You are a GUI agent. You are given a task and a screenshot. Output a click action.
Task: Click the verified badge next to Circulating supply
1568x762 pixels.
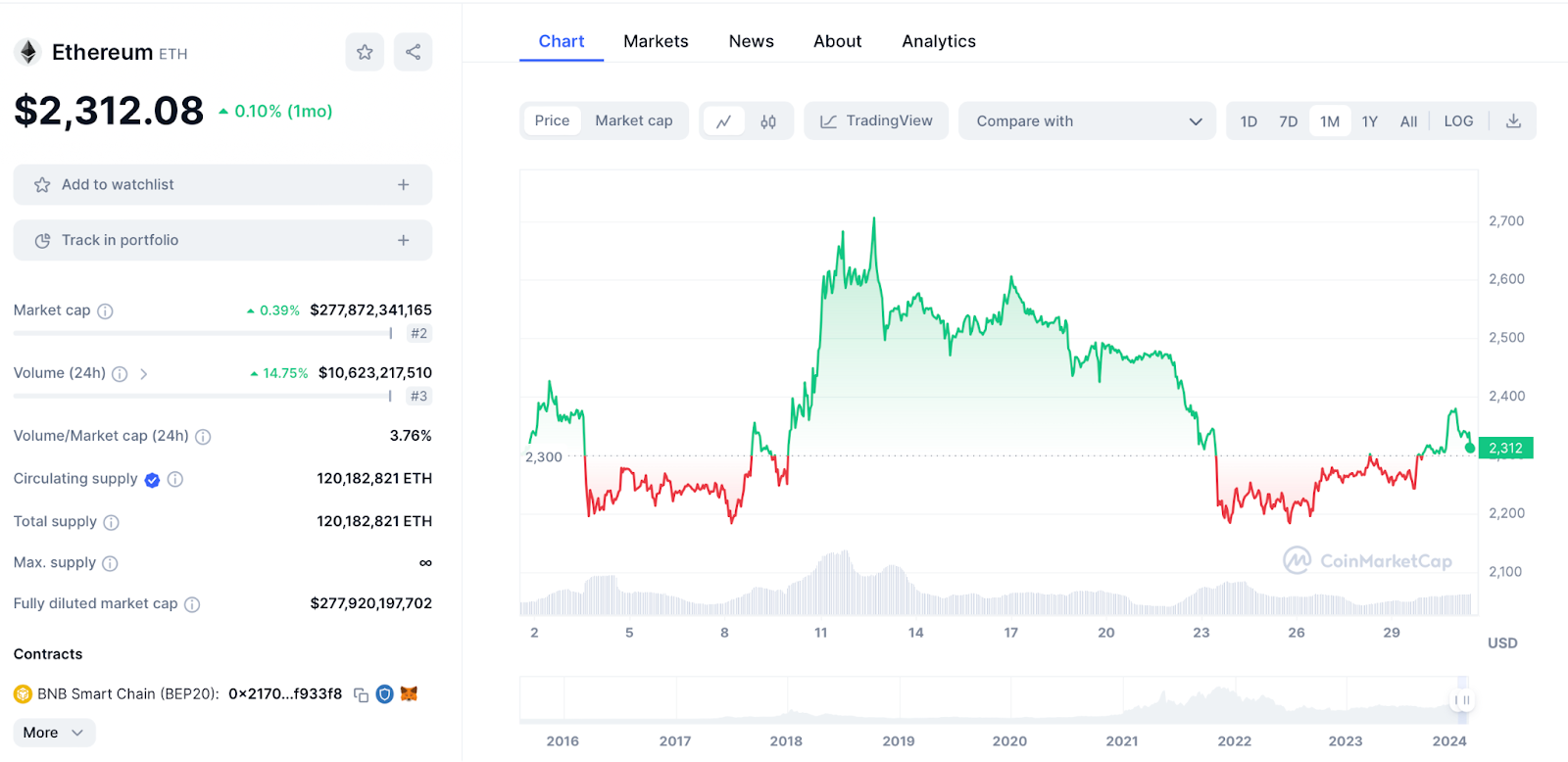(152, 480)
